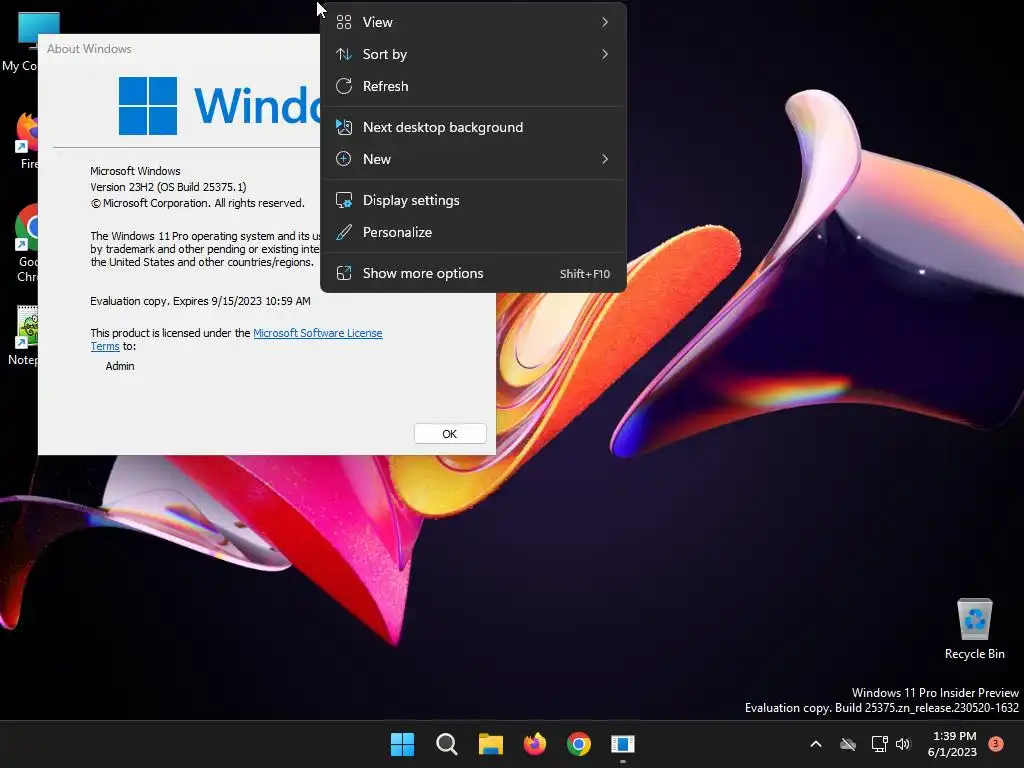The height and width of the screenshot is (768, 1024).
Task: Click the circular arrow Refresh icon
Action: [x=344, y=86]
